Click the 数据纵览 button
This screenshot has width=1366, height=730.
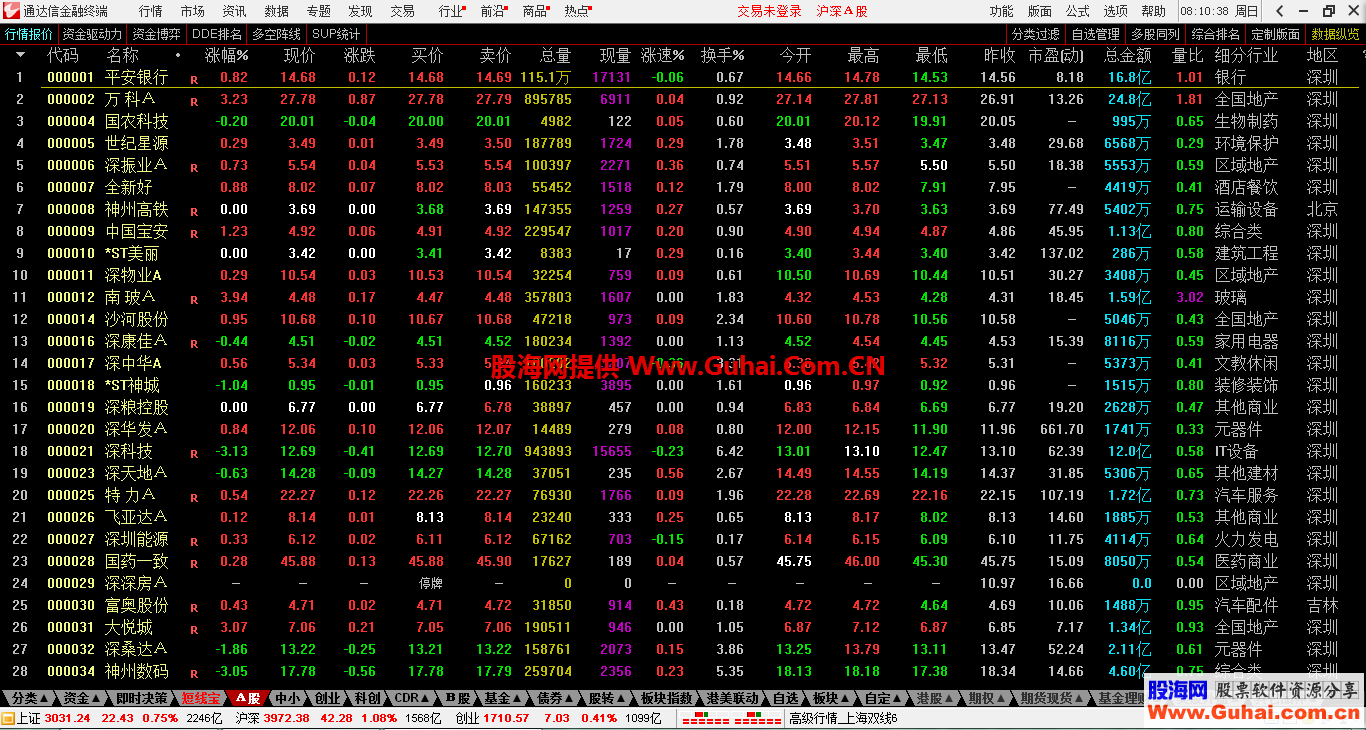pyautogui.click(x=1336, y=34)
